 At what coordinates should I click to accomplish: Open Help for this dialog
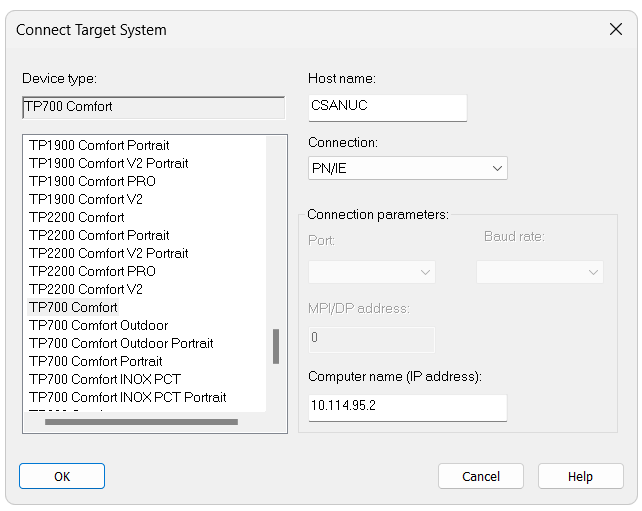(581, 476)
